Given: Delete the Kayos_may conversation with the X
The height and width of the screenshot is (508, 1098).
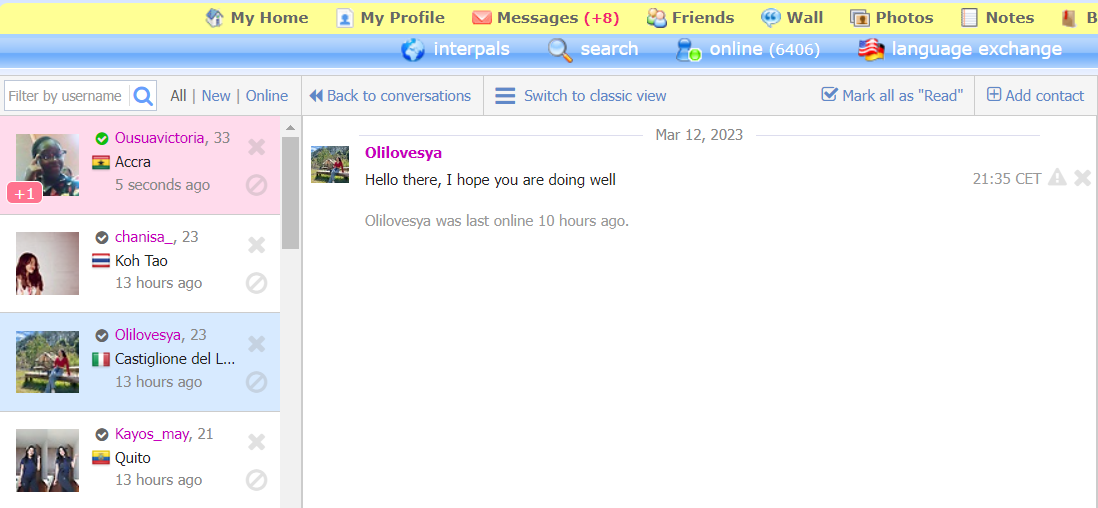Looking at the screenshot, I should (x=256, y=442).
